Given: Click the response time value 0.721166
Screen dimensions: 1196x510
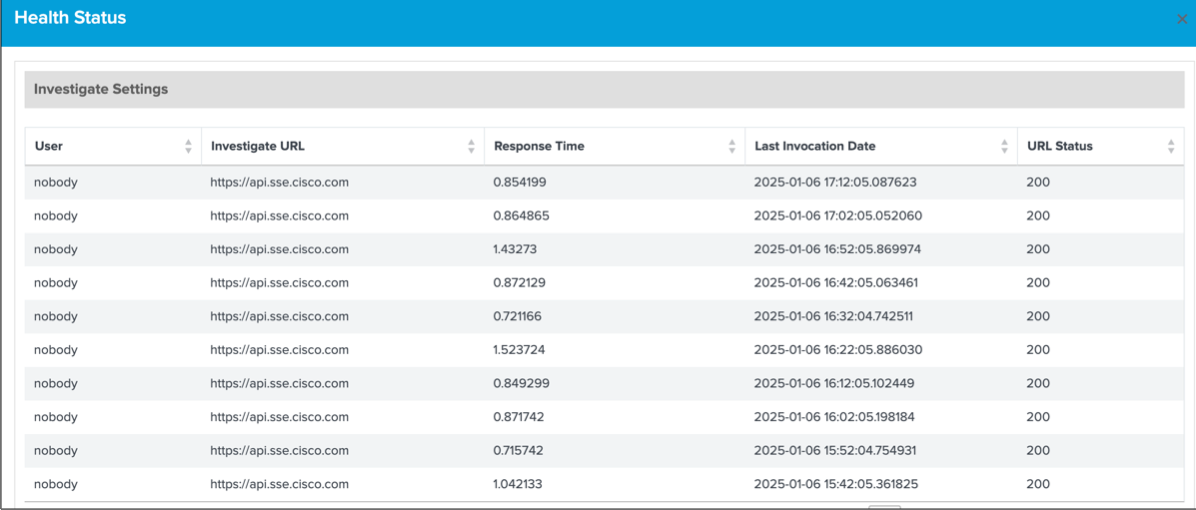Looking at the screenshot, I should 519,316.
